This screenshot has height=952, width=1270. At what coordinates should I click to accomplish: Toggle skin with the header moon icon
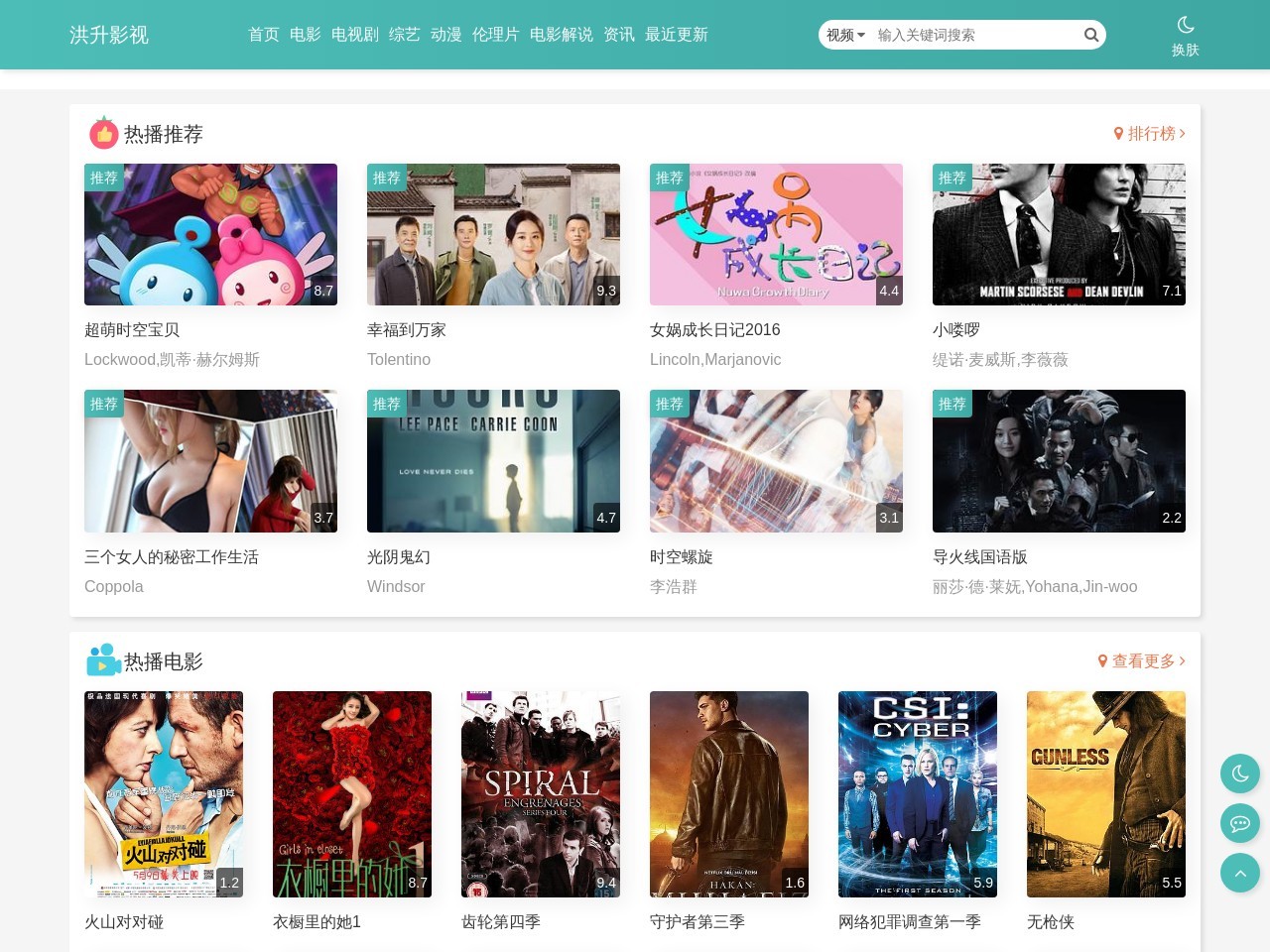click(x=1185, y=26)
